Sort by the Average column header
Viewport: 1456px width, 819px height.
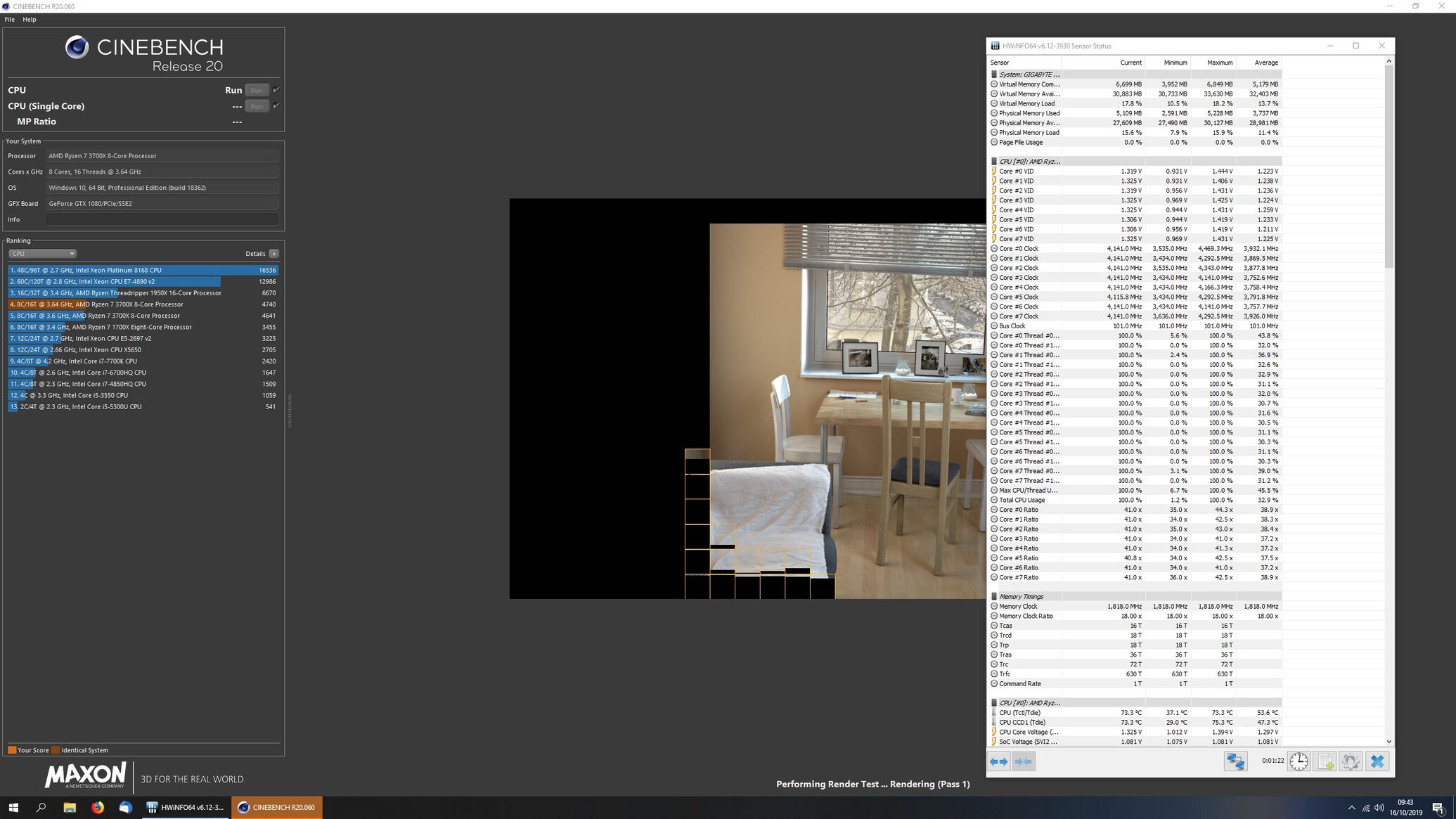1259,63
